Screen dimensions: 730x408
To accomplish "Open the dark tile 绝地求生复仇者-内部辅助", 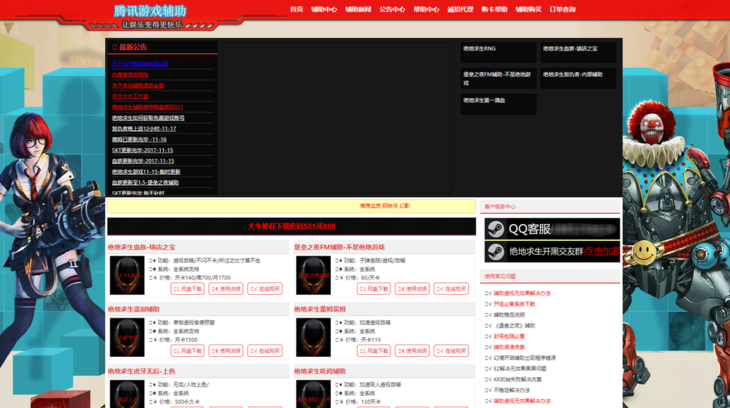I will (x=578, y=78).
